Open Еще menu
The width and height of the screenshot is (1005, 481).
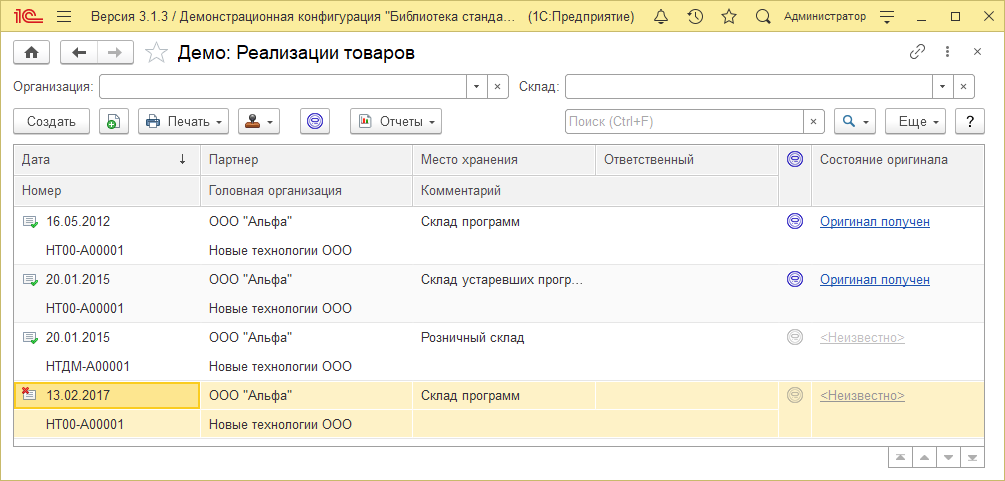[x=915, y=121]
